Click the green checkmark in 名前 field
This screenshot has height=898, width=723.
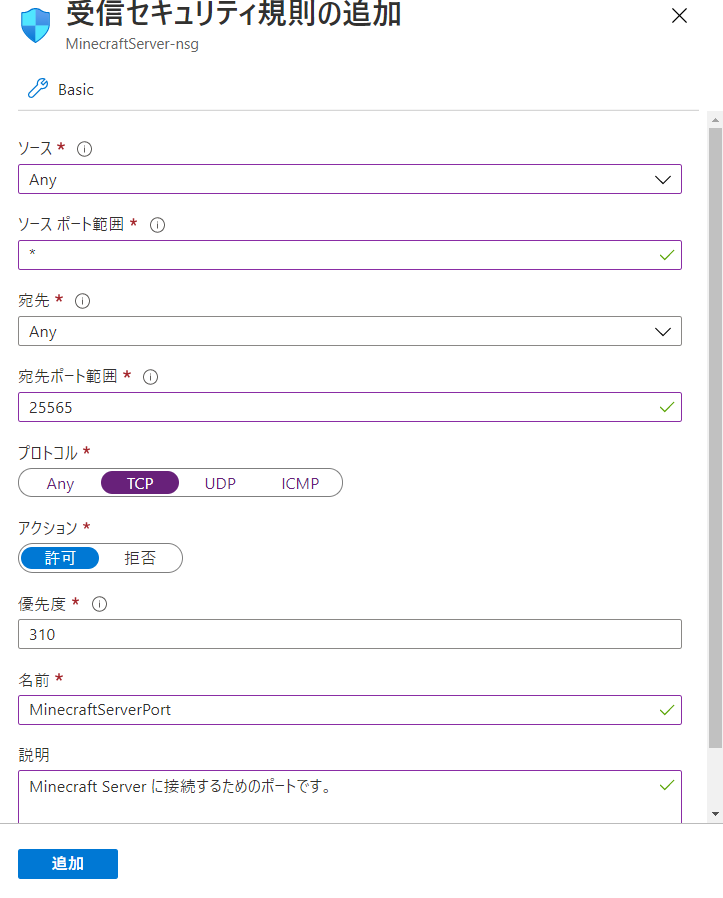pos(666,710)
